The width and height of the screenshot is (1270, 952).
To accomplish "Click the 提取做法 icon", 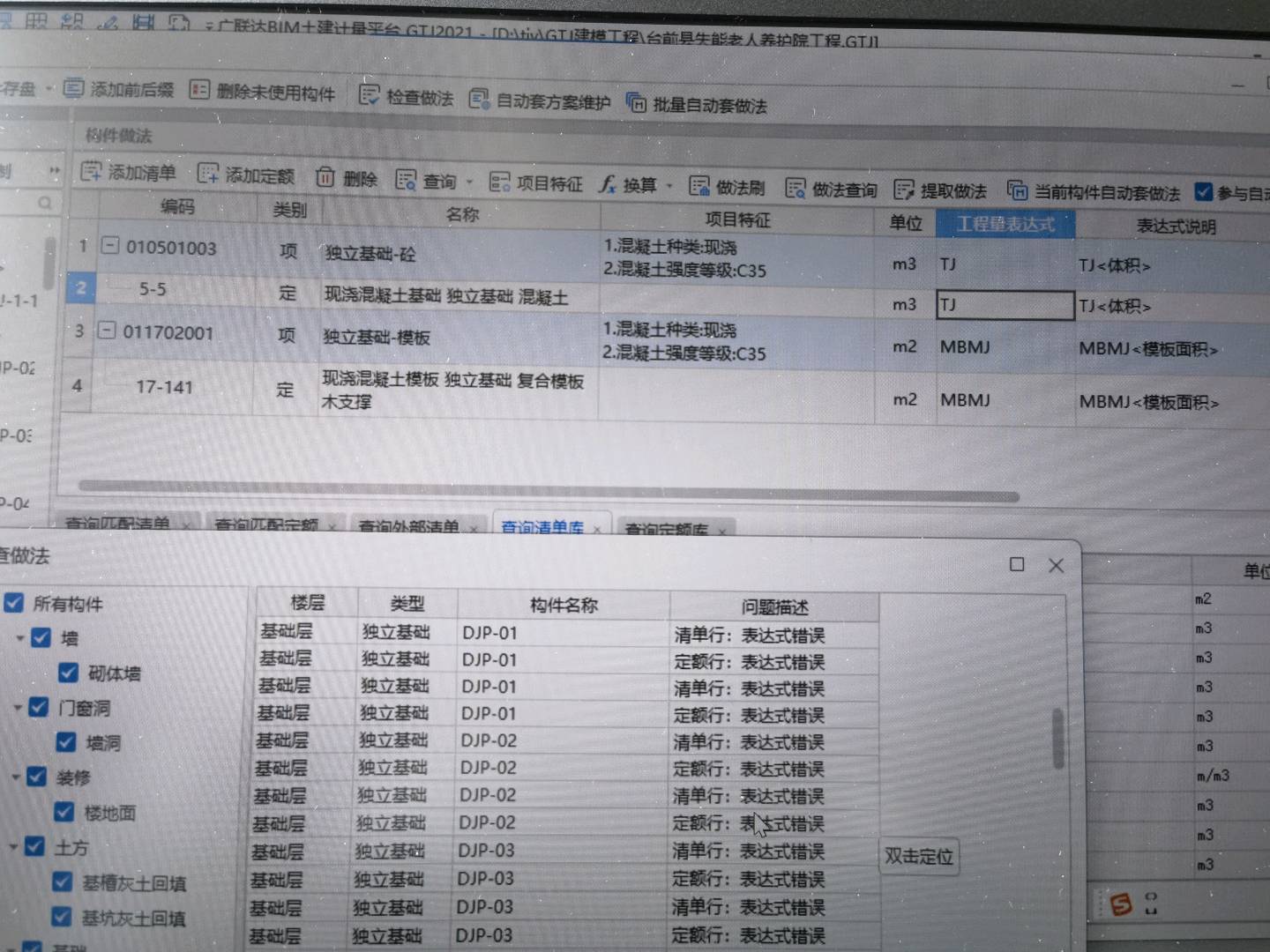I will [x=904, y=190].
